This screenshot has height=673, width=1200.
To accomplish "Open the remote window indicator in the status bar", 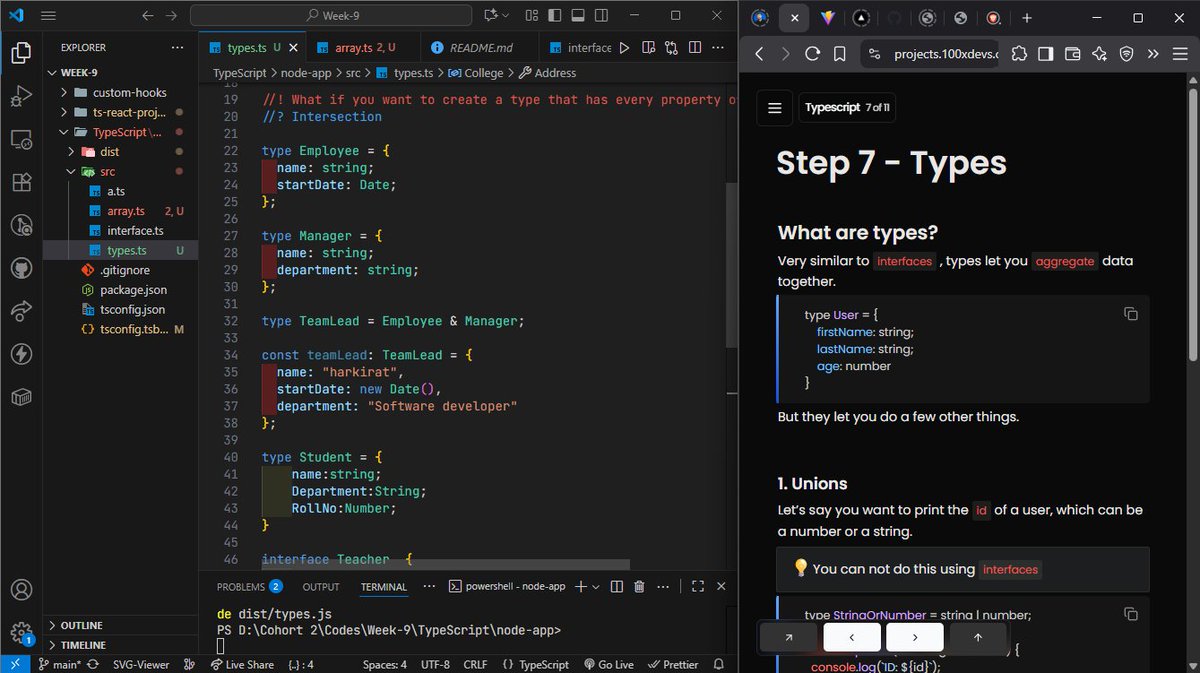I will (15, 664).
